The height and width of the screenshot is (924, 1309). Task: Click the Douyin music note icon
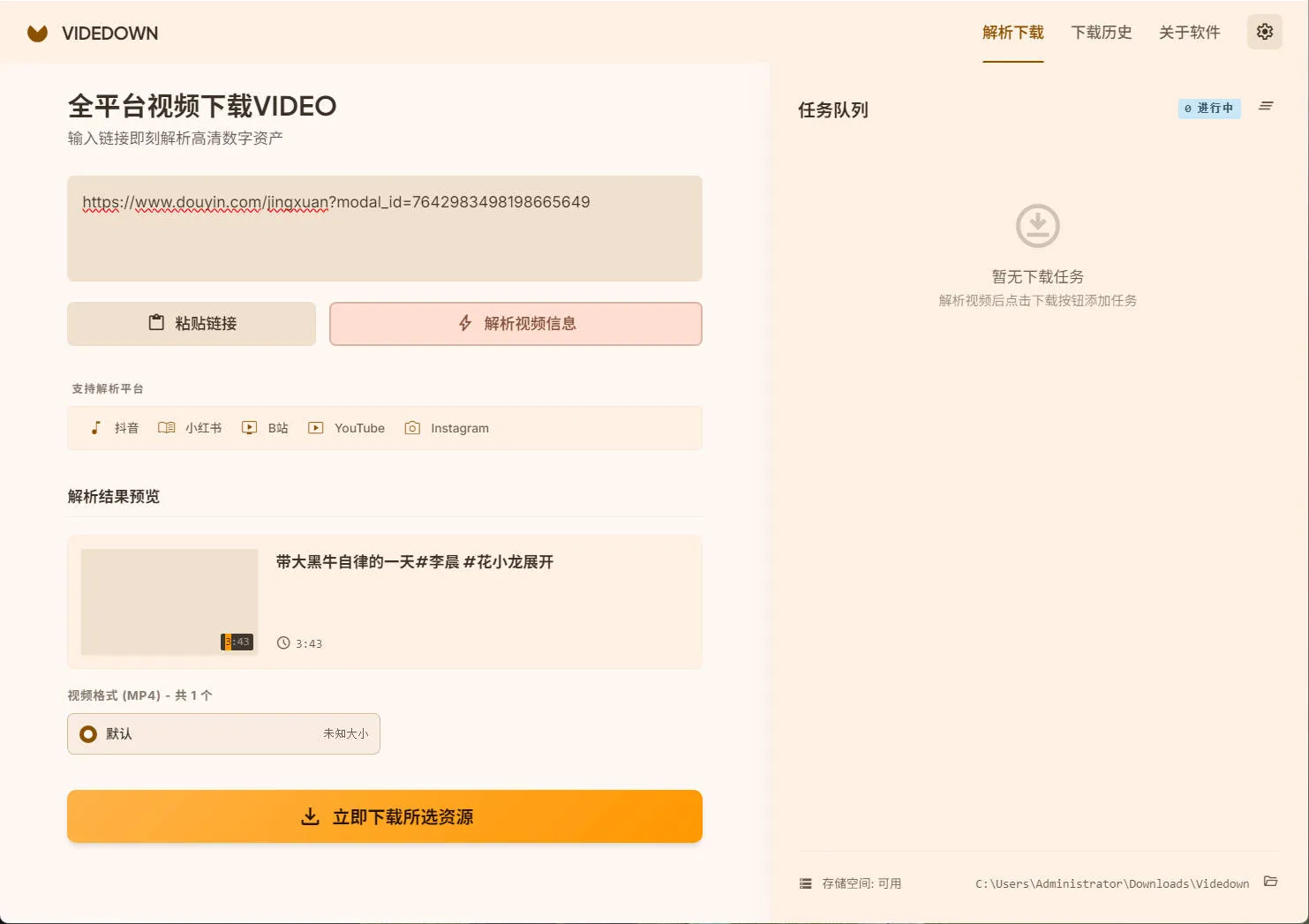(x=96, y=428)
